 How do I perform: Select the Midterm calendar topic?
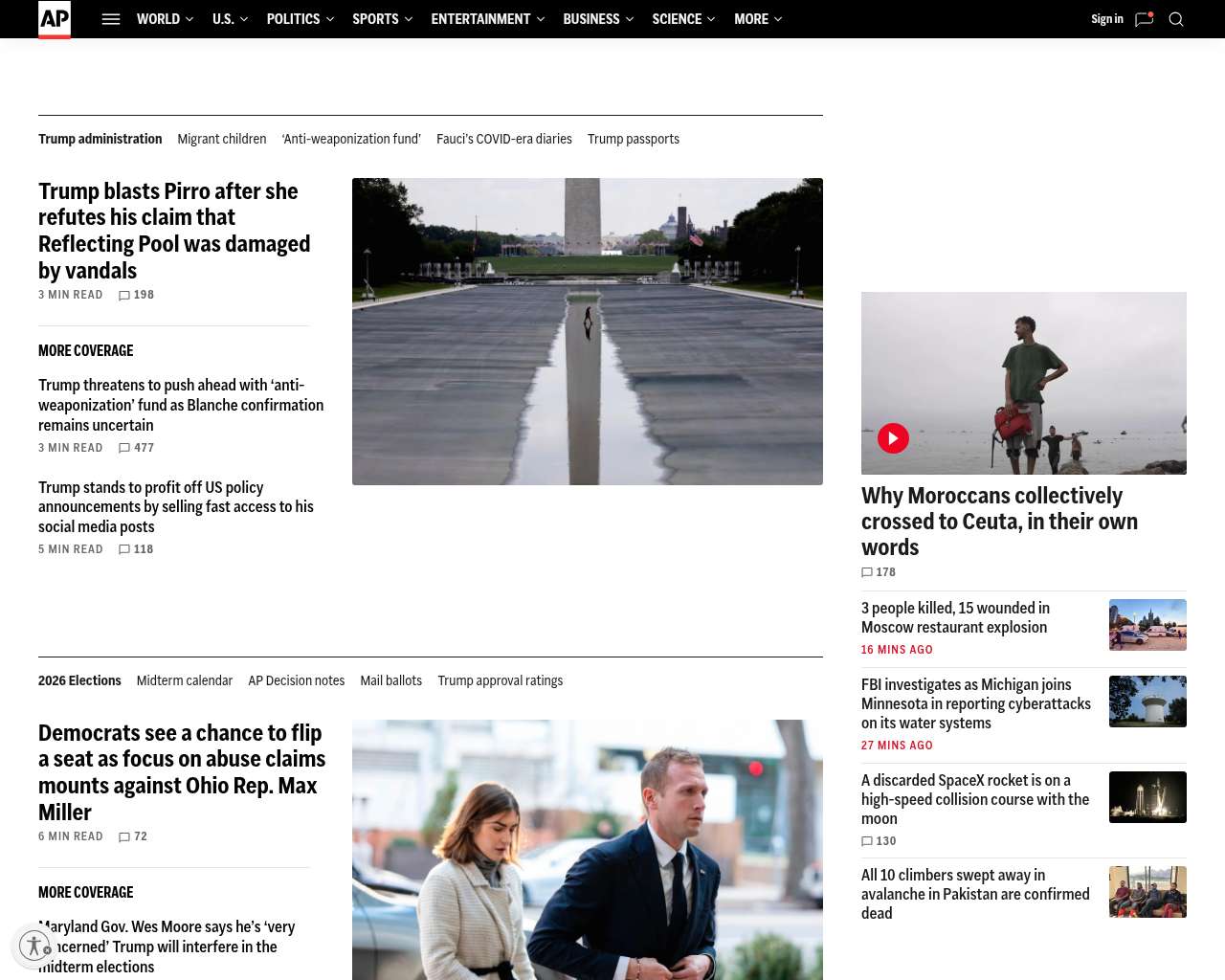pos(185,680)
